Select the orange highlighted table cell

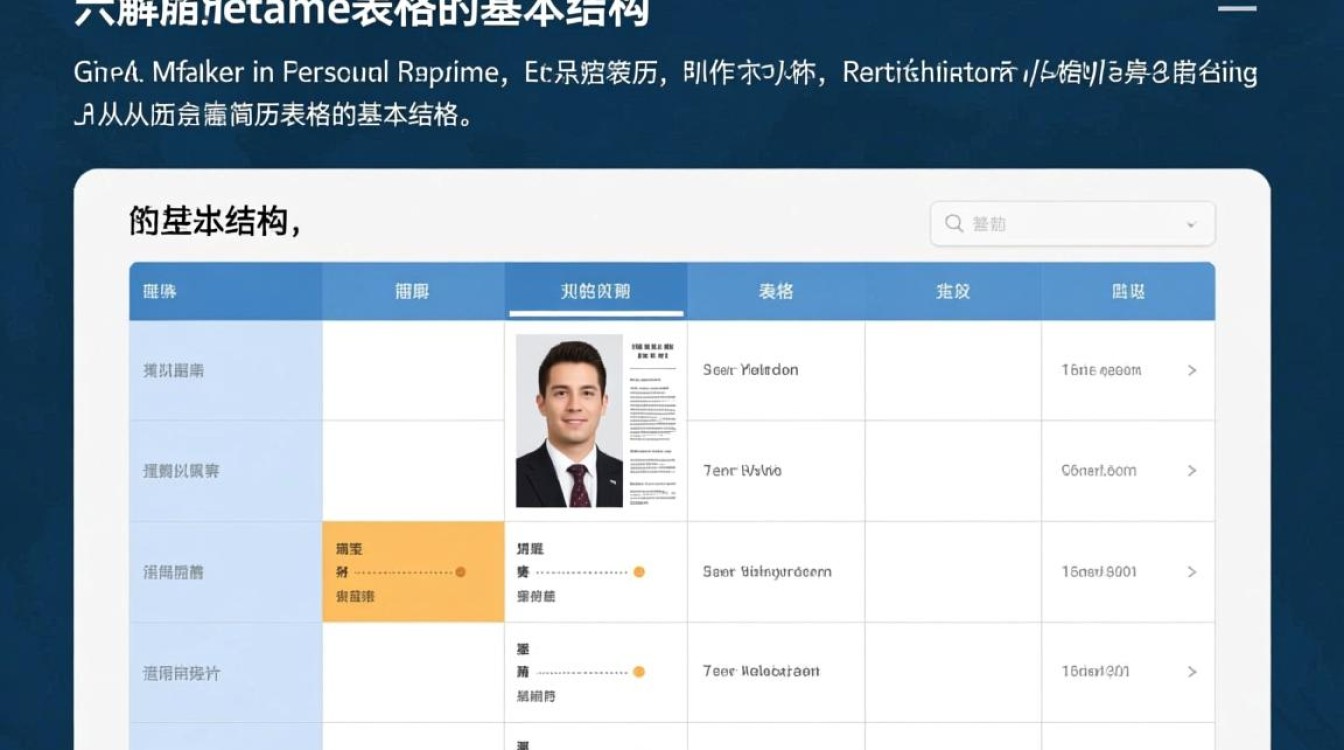pyautogui.click(x=413, y=572)
